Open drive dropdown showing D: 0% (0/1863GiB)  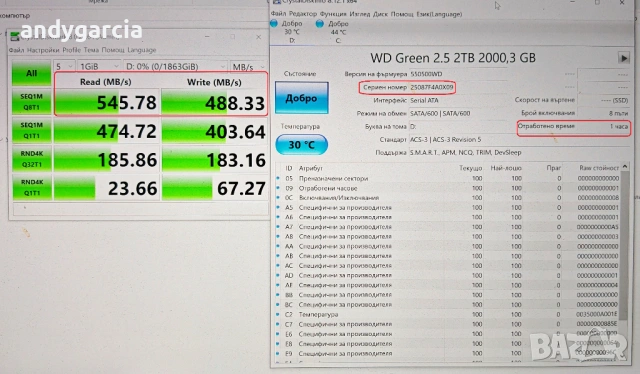[x=175, y=66]
